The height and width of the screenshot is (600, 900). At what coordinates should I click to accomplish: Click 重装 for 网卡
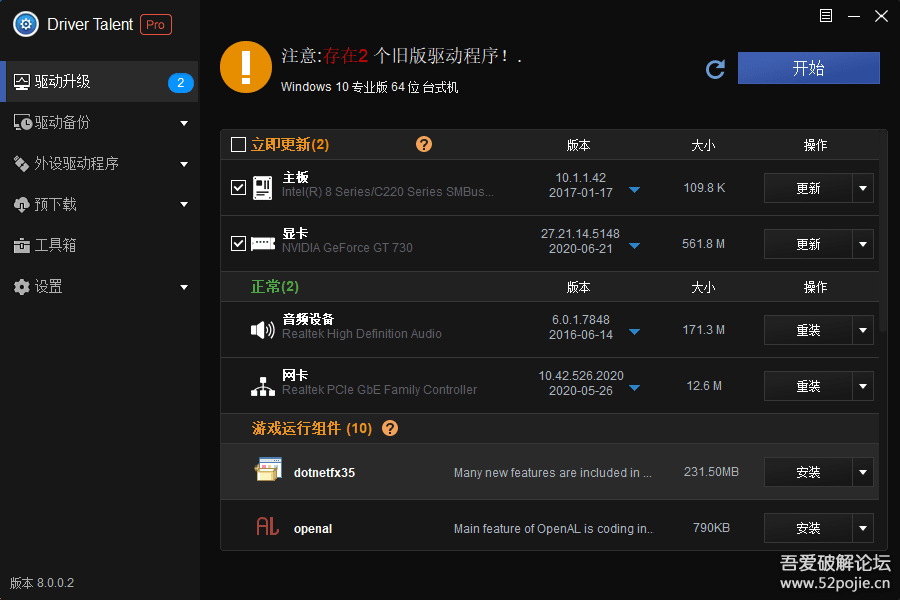(808, 386)
